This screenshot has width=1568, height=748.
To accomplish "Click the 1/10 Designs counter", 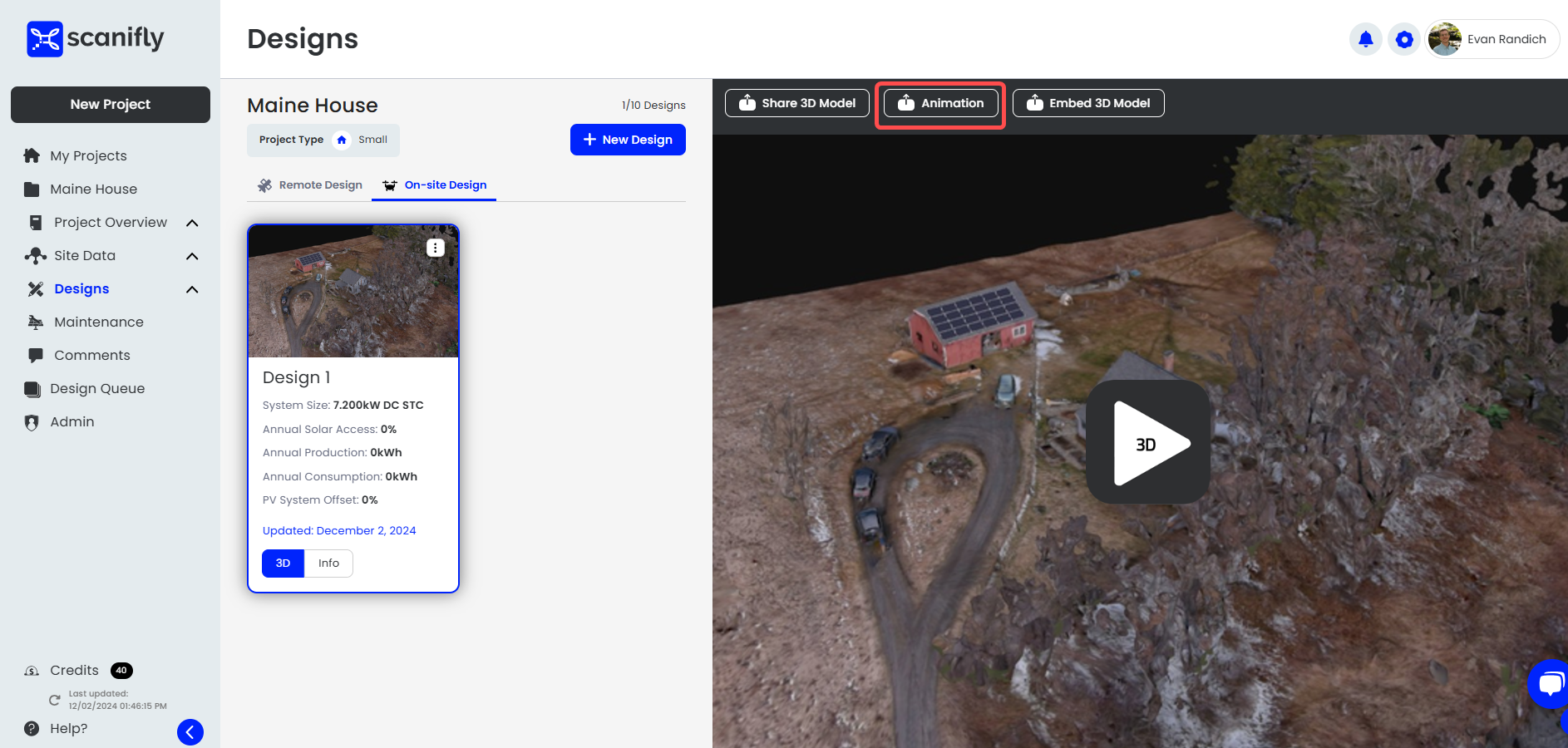I will (653, 105).
